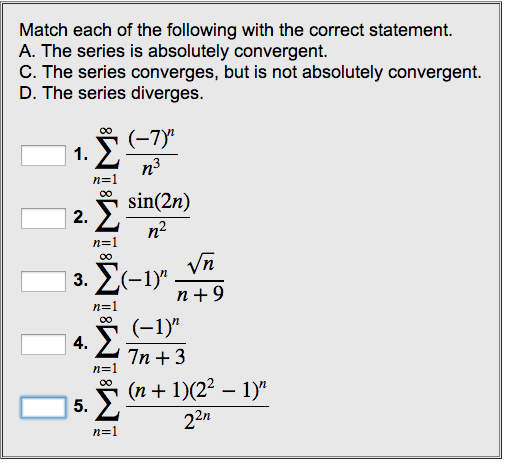
Task: Click the bold number label 2.
Action: [x=81, y=217]
